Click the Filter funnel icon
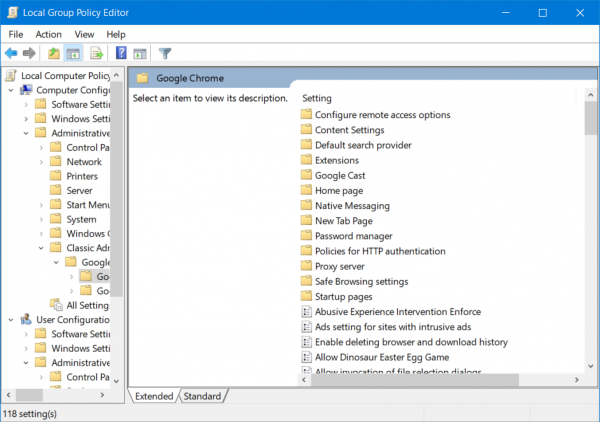 tap(165, 53)
